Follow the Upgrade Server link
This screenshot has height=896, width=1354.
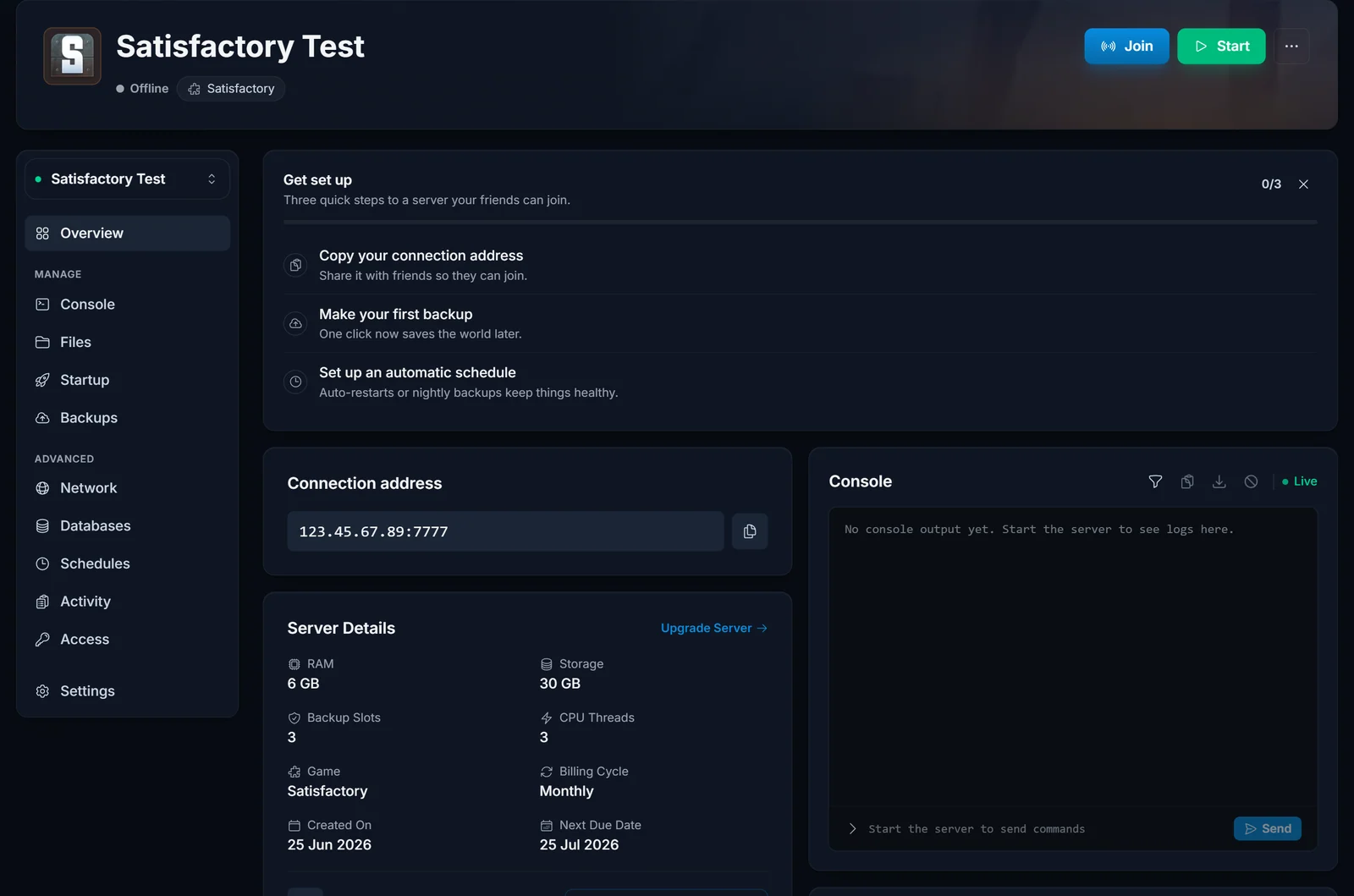[713, 629]
